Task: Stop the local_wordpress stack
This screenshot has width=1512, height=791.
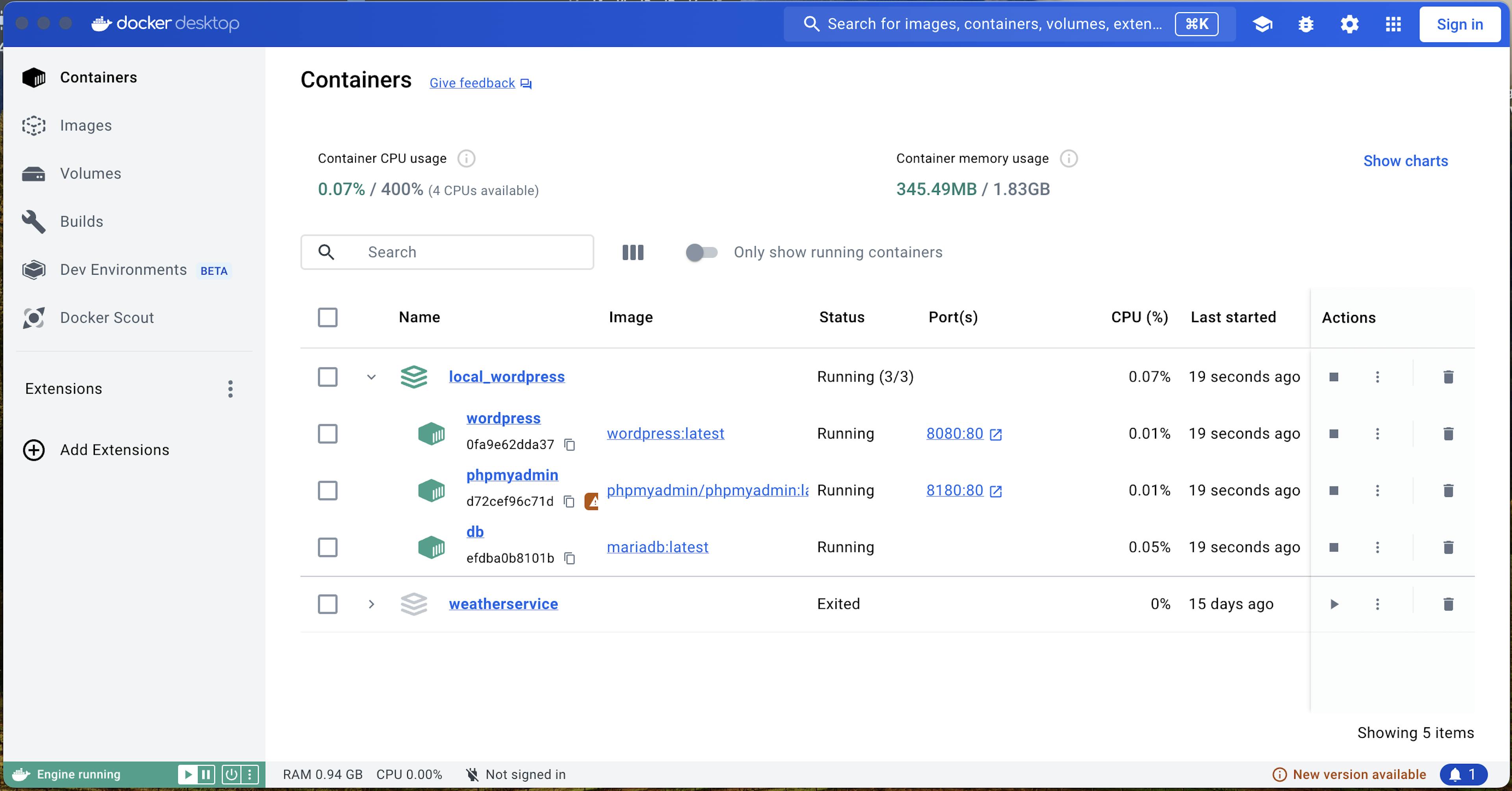Action: [1334, 377]
